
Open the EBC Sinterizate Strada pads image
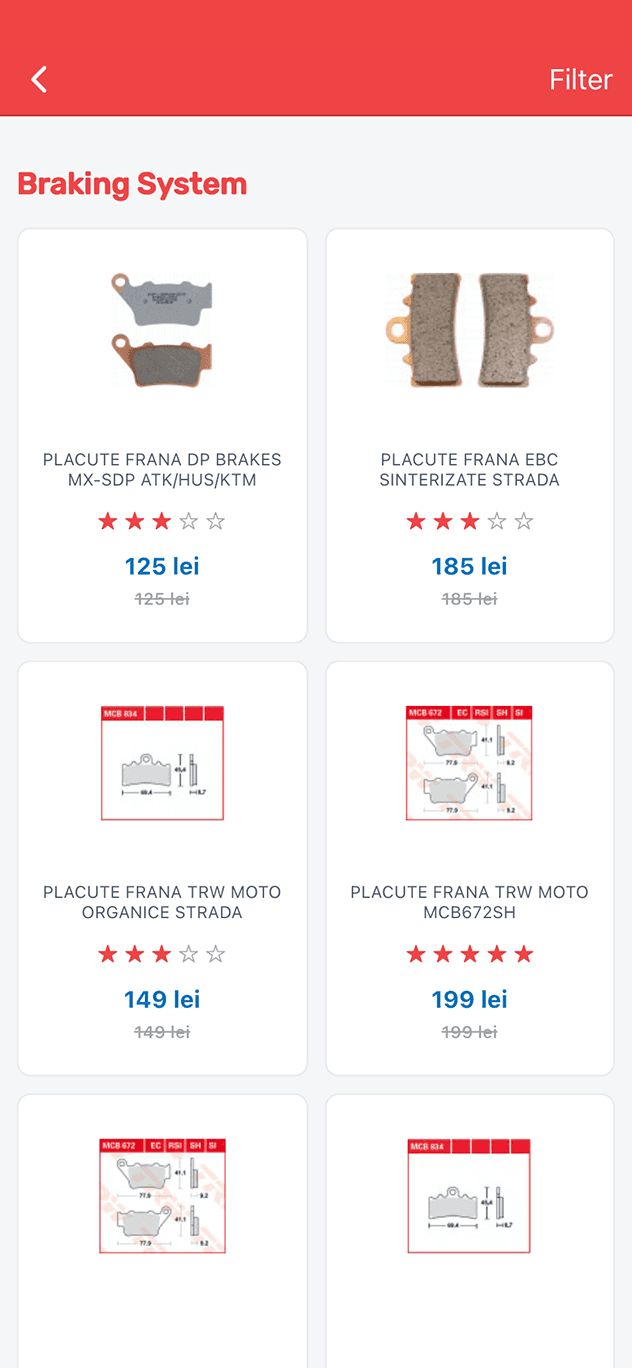click(x=470, y=330)
